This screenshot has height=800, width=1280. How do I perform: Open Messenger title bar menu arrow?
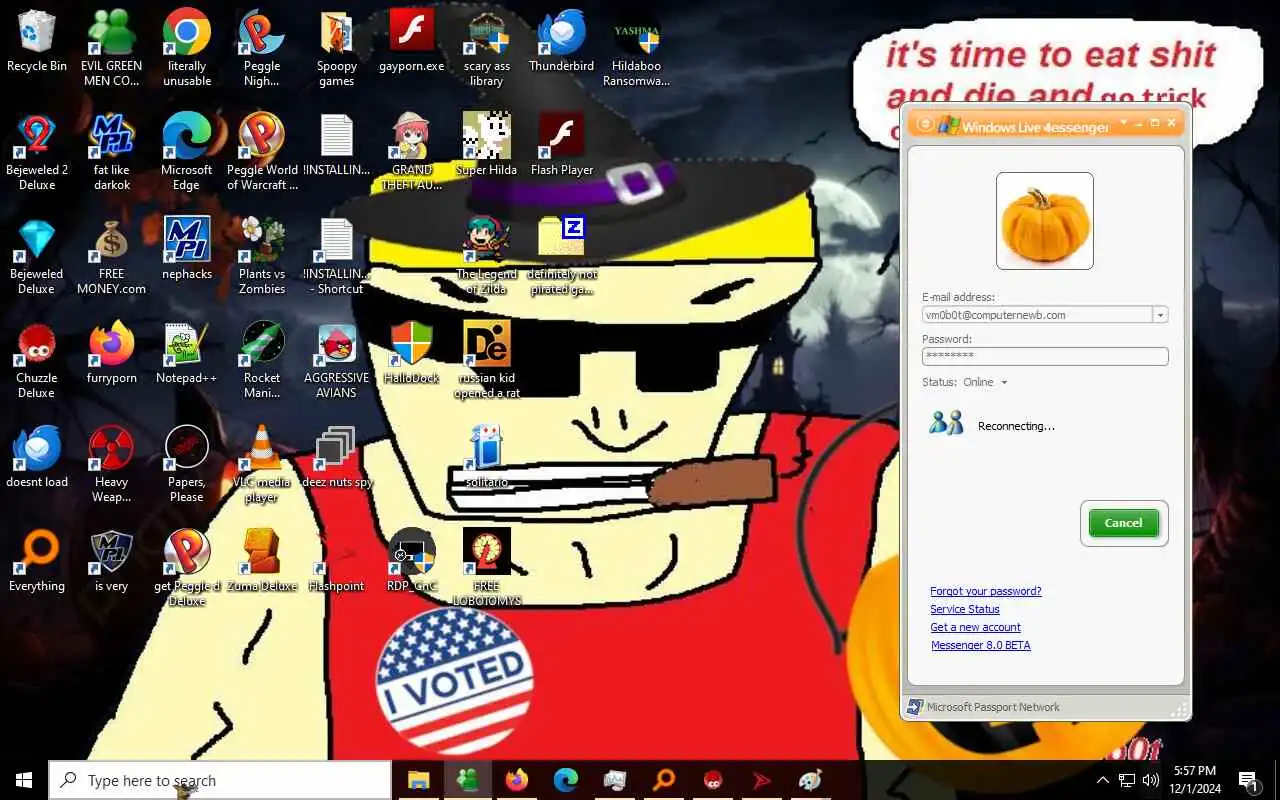click(1123, 124)
